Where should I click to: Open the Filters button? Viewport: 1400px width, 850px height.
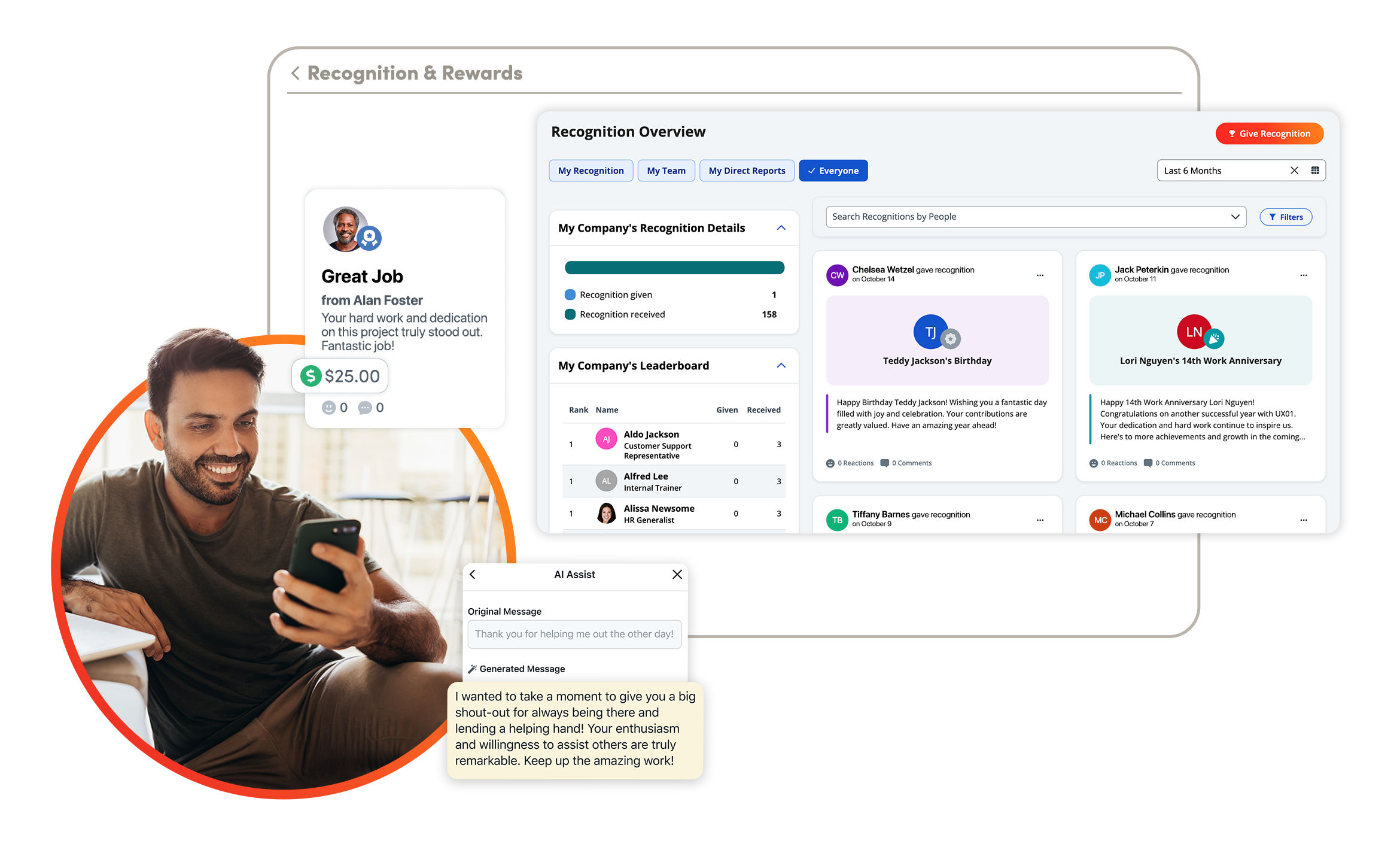coord(1285,217)
